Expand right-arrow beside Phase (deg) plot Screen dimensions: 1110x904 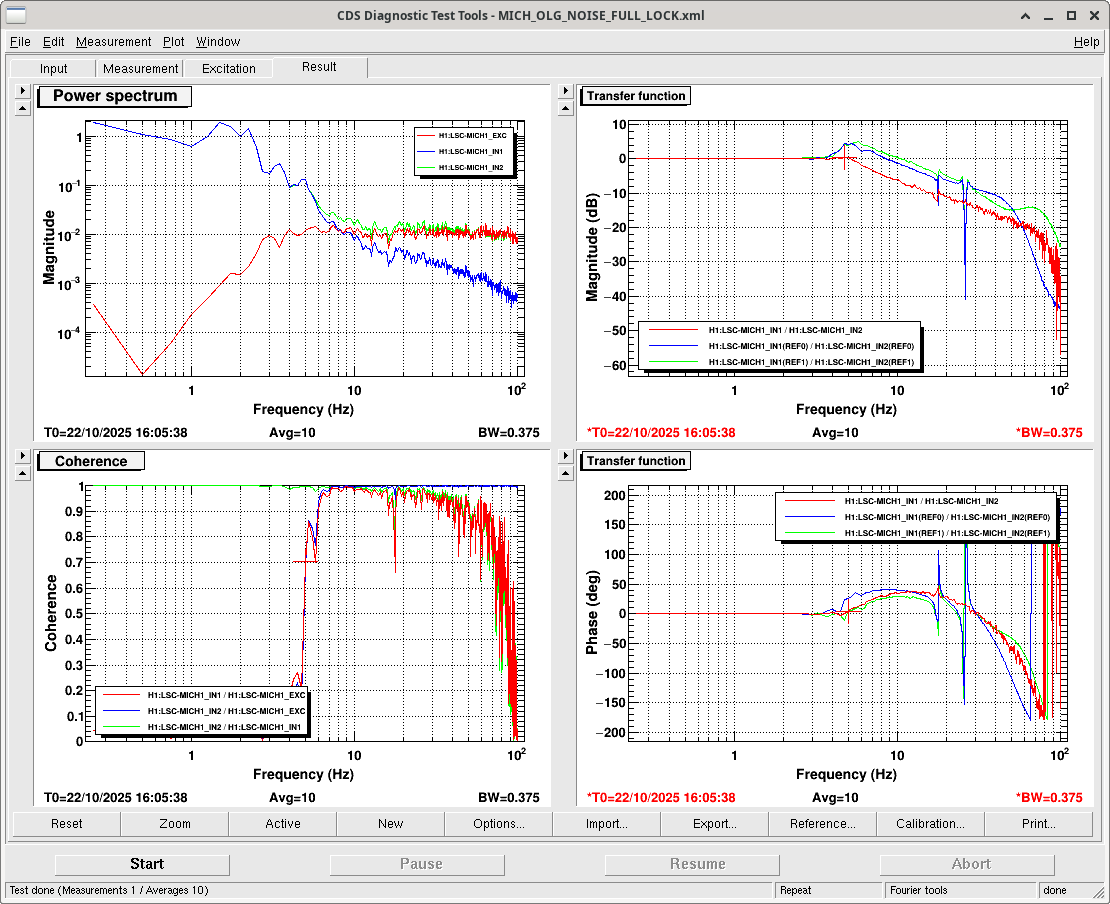(x=566, y=456)
